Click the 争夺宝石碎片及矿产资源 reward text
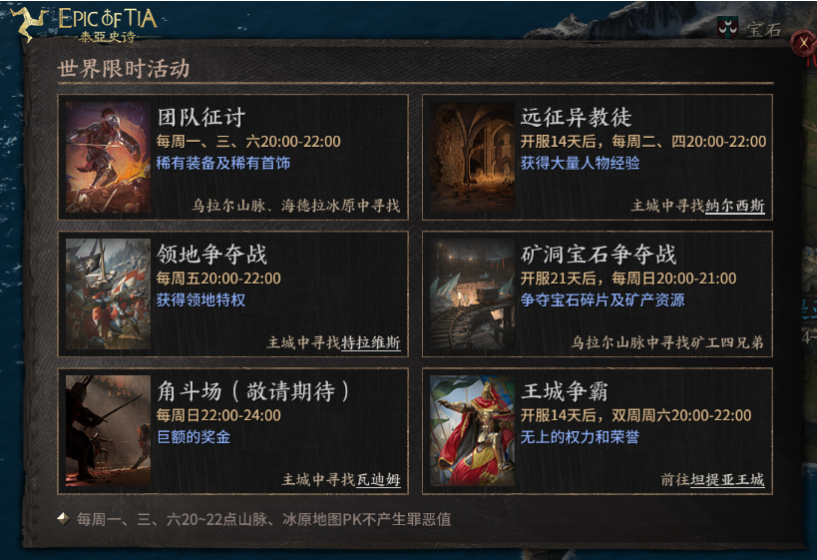The image size is (817, 560). coord(603,300)
